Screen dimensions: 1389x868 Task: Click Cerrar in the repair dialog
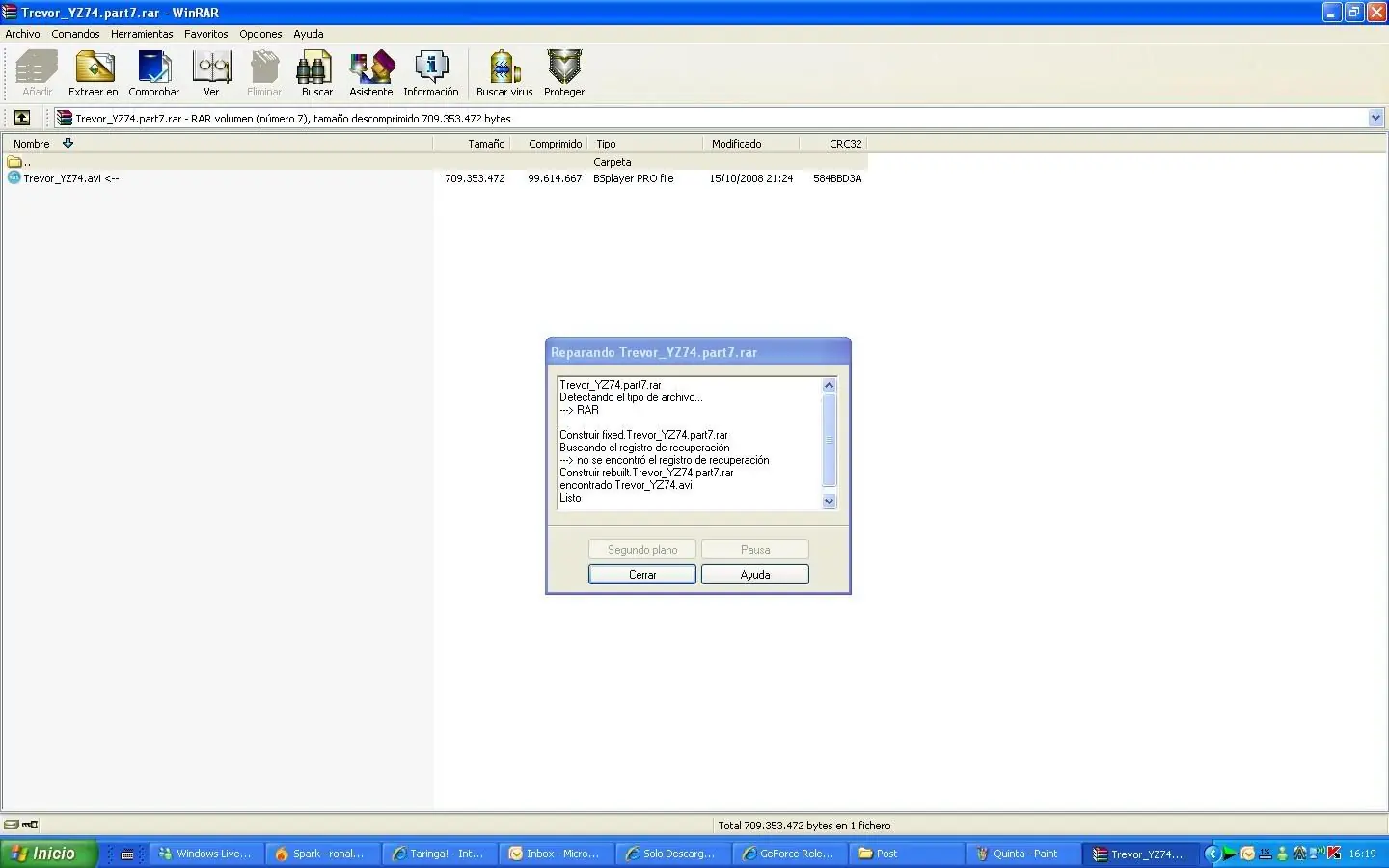tap(642, 575)
